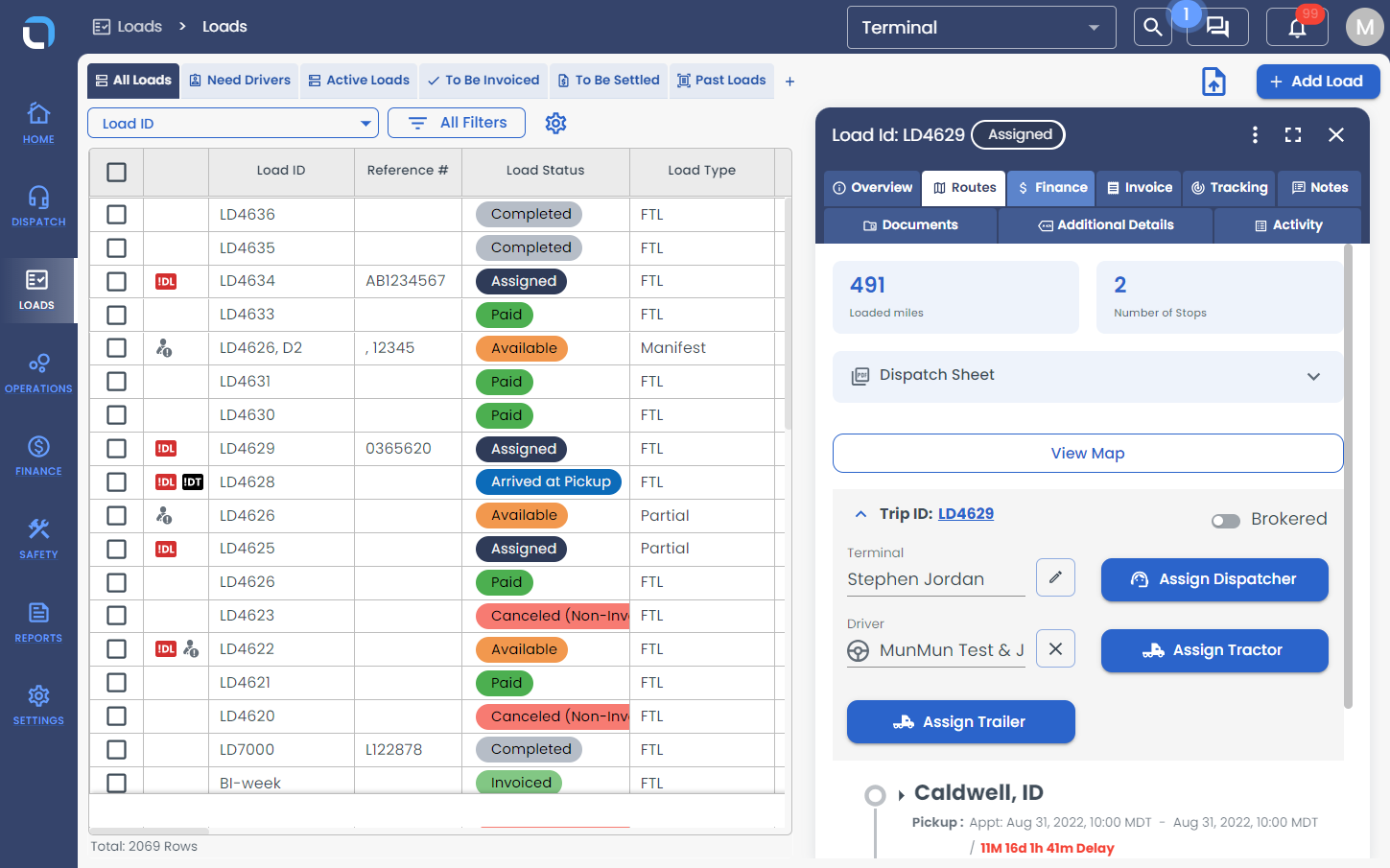Switch to the Active Loads tab
Screen dimensions: 1390x868
[x=359, y=81]
